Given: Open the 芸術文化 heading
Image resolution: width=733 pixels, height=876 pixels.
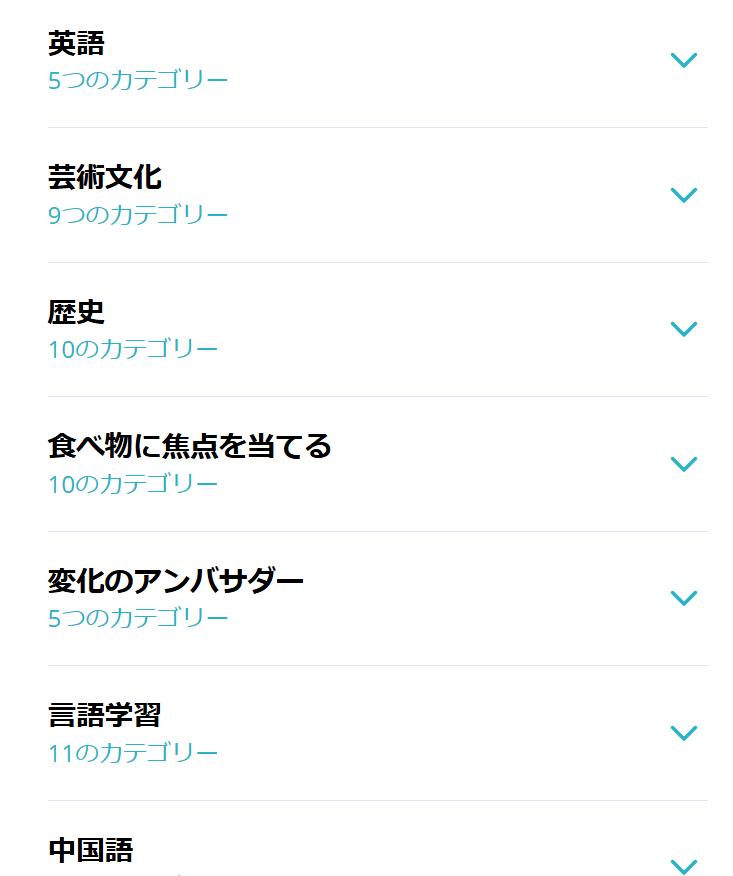Looking at the screenshot, I should tap(104, 178).
